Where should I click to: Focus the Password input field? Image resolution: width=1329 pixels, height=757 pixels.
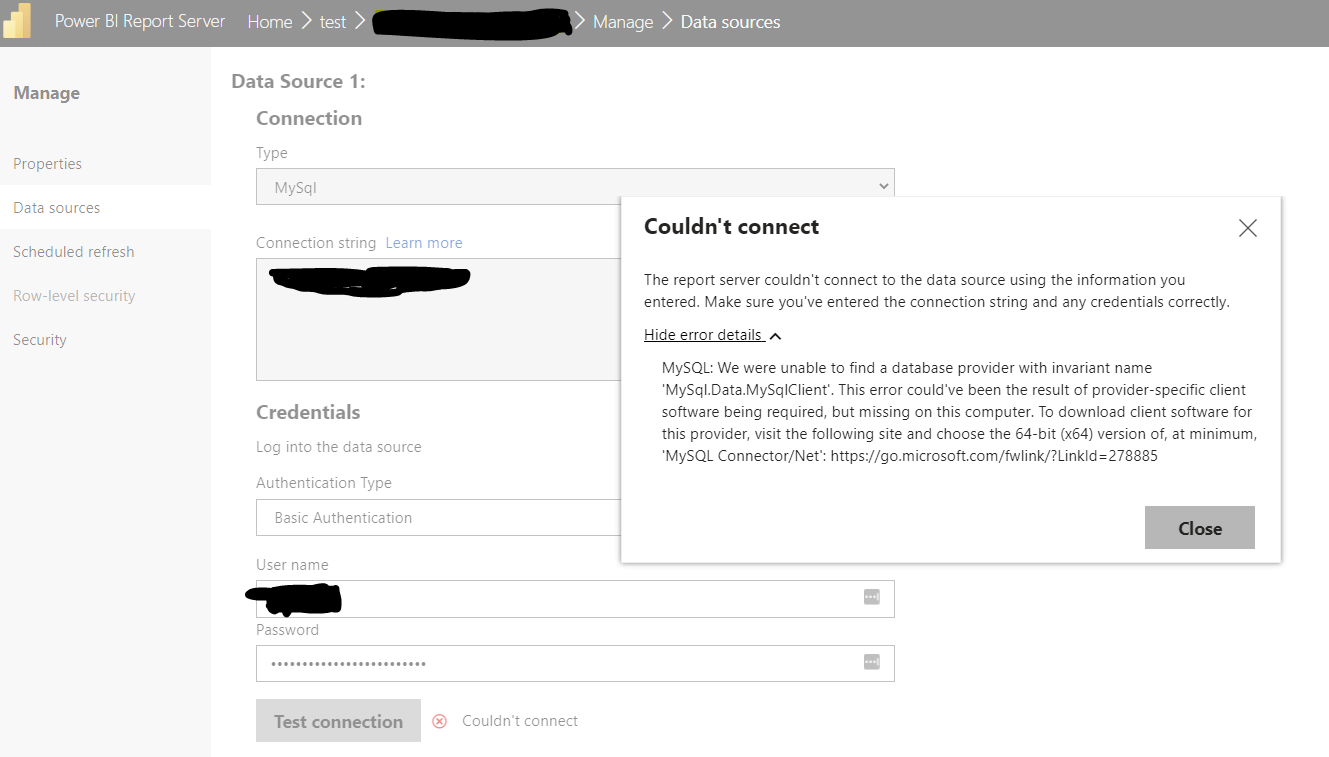pyautogui.click(x=575, y=663)
